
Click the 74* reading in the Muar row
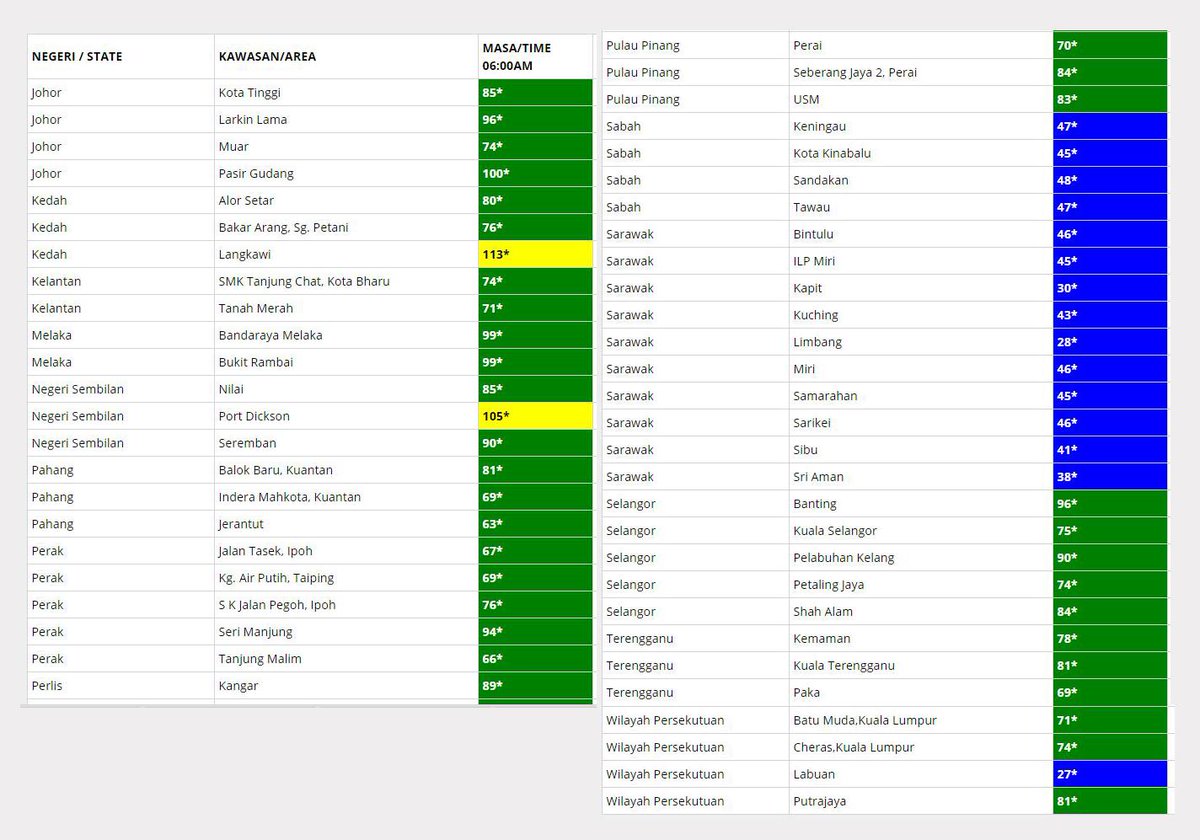pos(535,147)
